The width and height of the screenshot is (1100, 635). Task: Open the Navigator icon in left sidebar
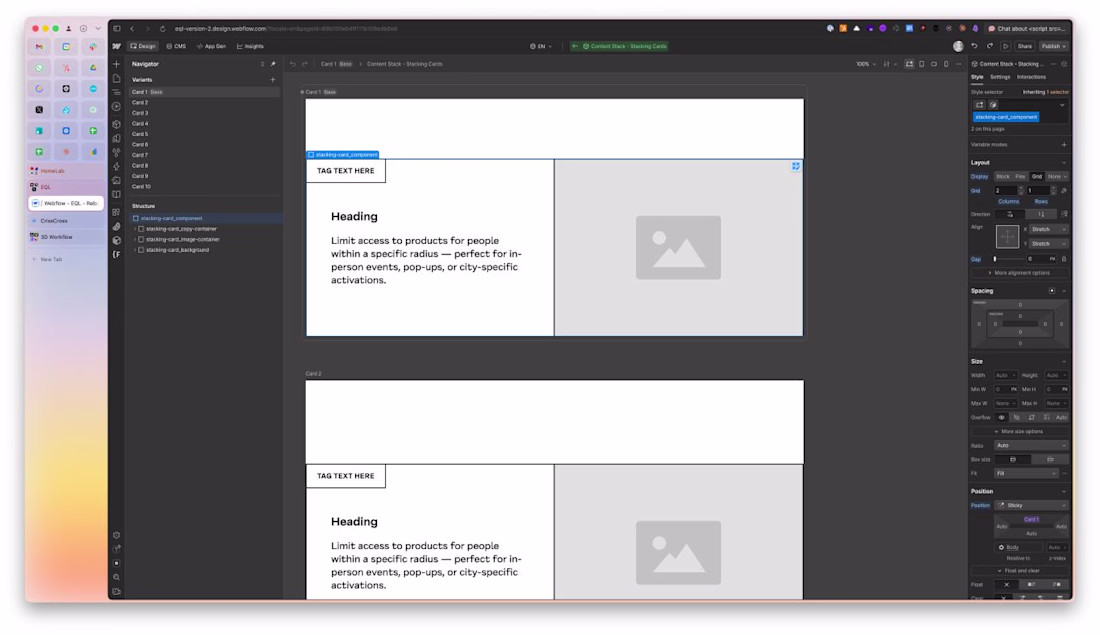pos(116,92)
